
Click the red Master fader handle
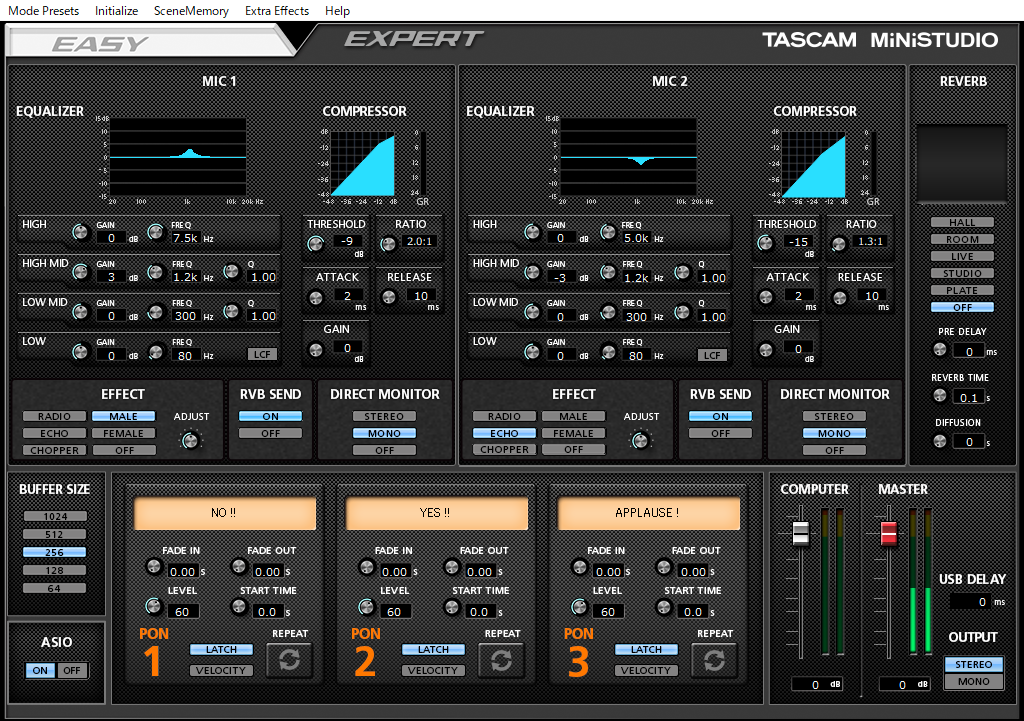889,533
